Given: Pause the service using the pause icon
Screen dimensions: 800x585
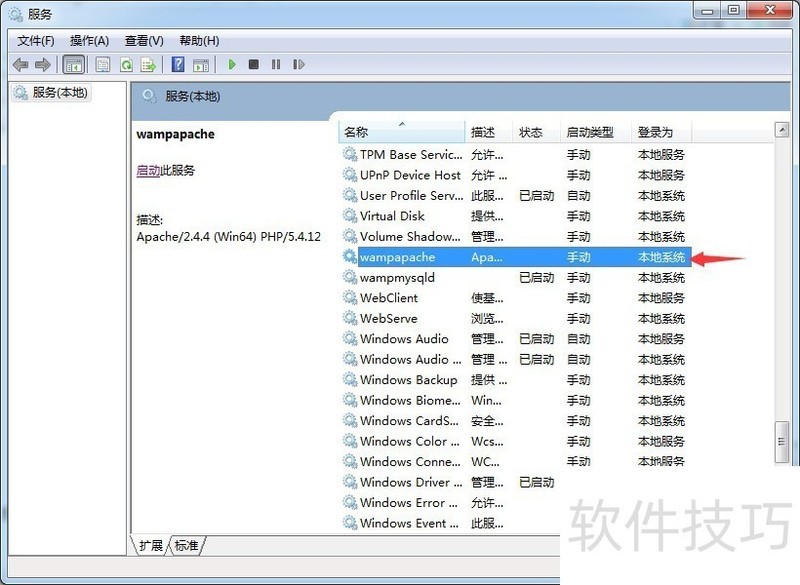Looking at the screenshot, I should pyautogui.click(x=277, y=64).
